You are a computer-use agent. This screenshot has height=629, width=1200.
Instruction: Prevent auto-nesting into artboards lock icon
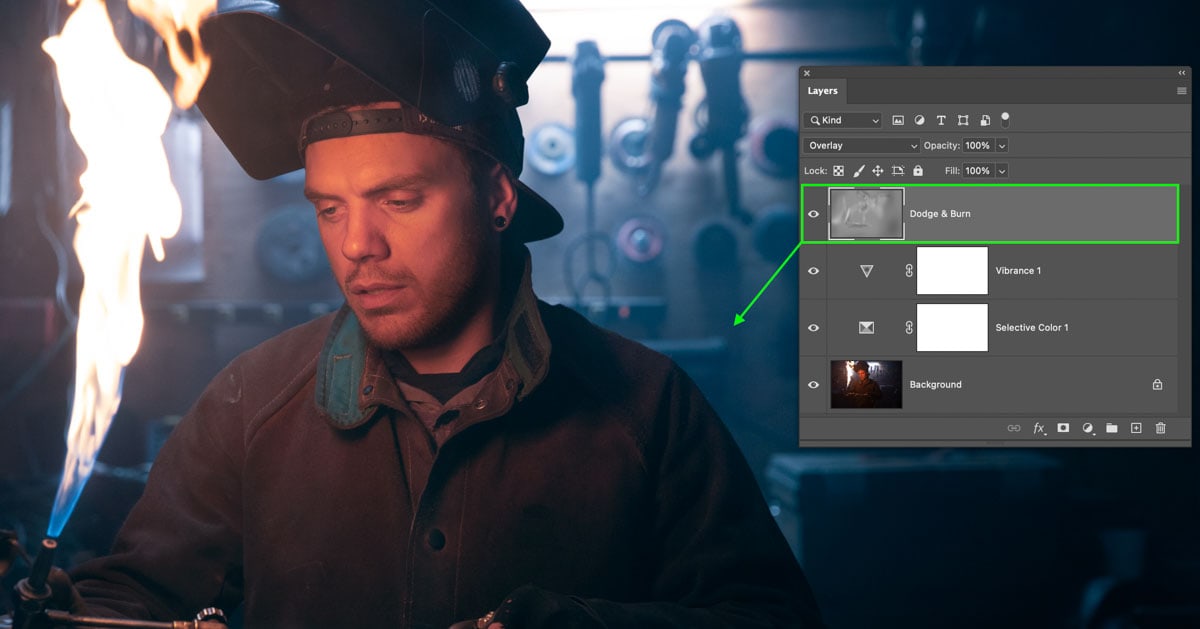coord(898,171)
